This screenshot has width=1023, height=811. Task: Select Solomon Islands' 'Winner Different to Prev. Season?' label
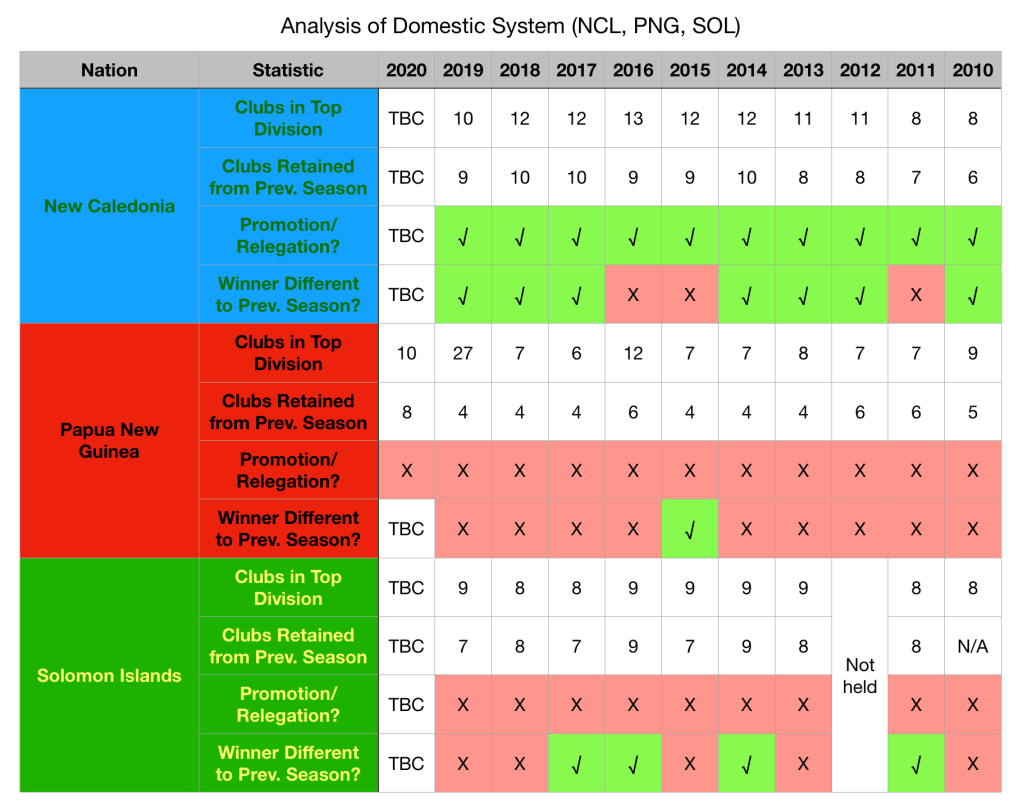pyautogui.click(x=288, y=763)
